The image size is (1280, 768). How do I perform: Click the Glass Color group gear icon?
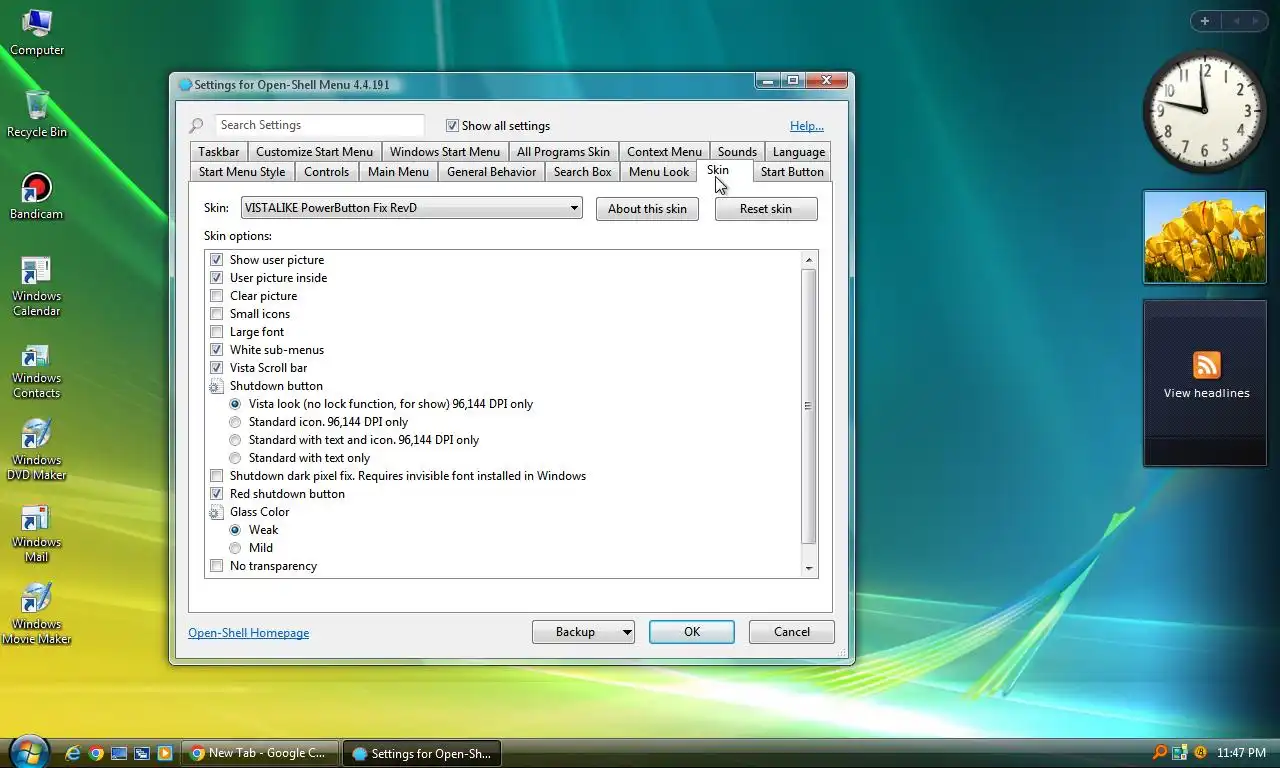point(217,512)
